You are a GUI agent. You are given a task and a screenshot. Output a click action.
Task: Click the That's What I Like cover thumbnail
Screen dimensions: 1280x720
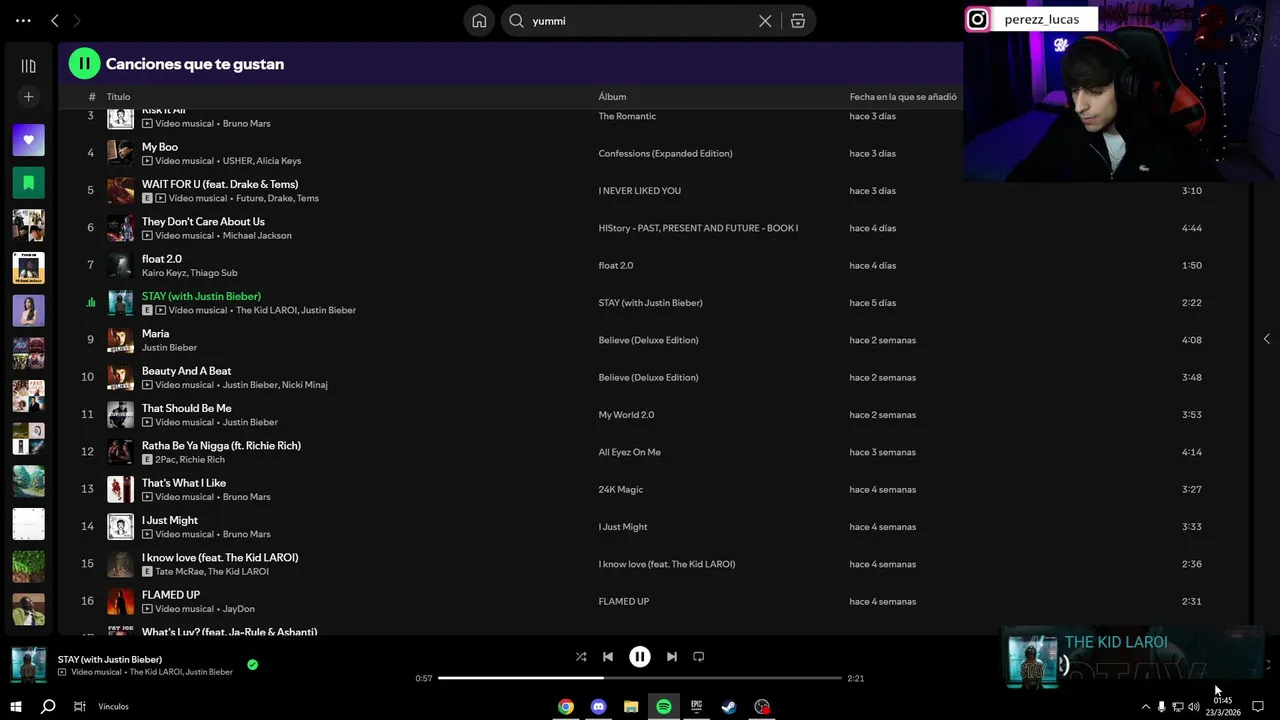pos(120,489)
